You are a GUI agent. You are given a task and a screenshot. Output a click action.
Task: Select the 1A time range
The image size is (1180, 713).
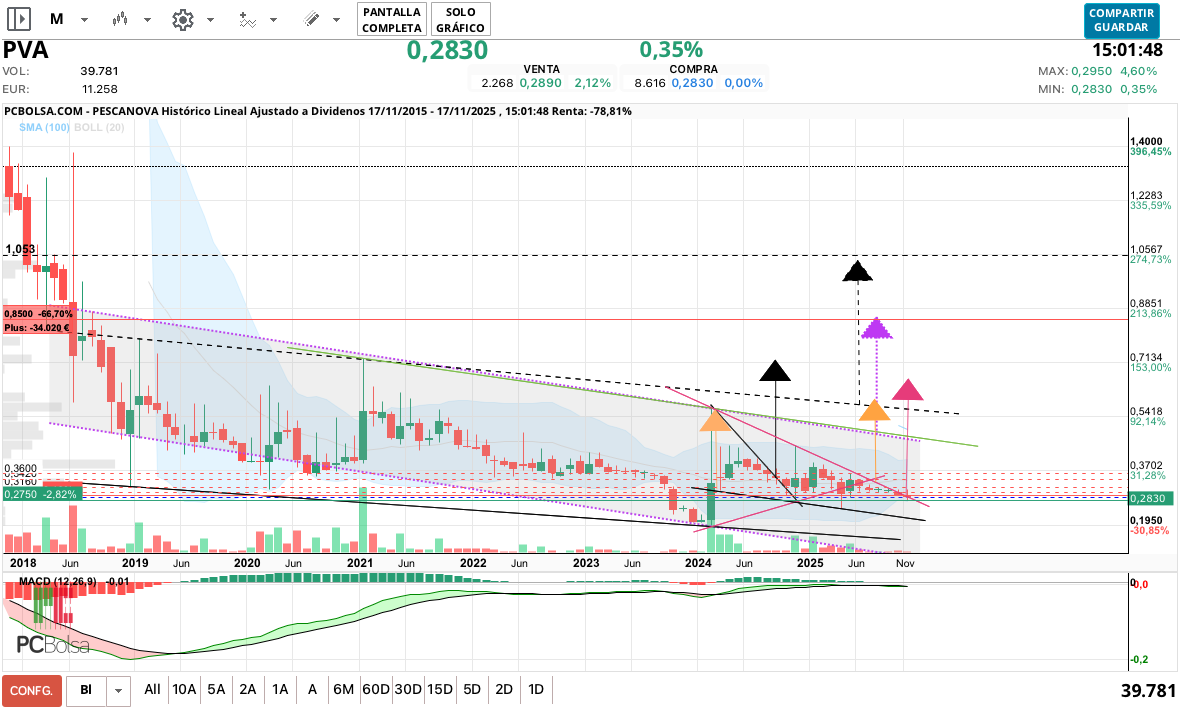(280, 690)
